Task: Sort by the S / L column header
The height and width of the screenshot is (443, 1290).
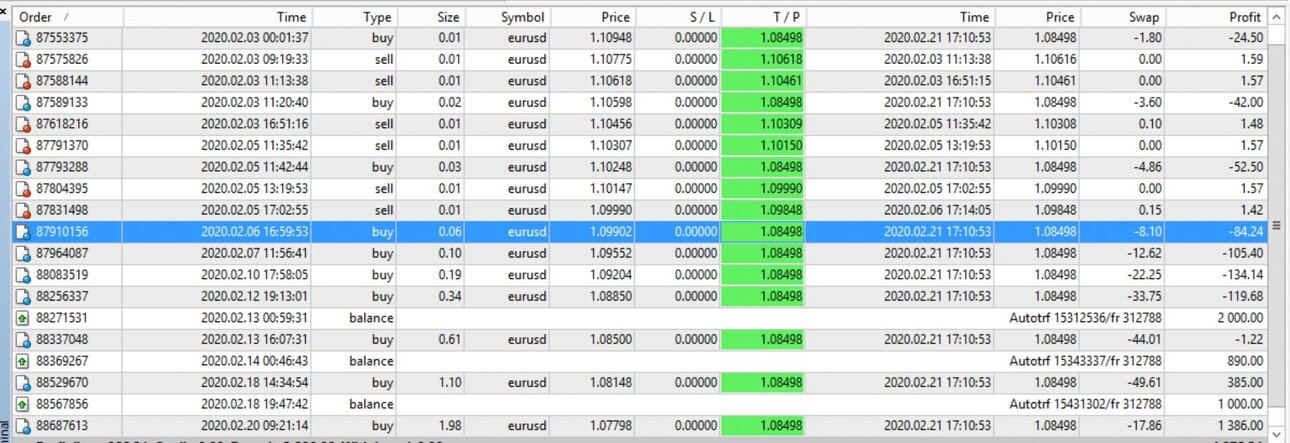Action: coord(679,17)
